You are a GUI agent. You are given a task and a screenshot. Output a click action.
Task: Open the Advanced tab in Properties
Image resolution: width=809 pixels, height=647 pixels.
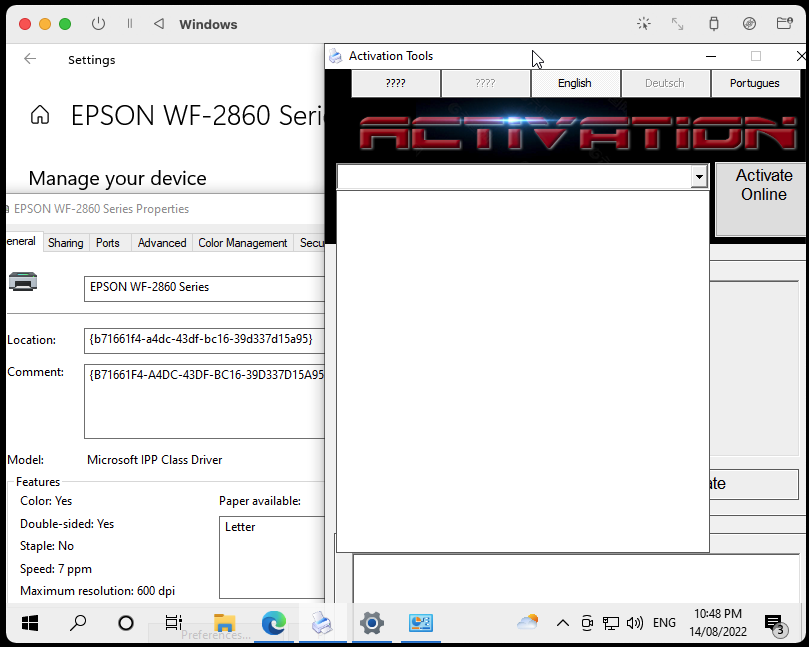(162, 242)
